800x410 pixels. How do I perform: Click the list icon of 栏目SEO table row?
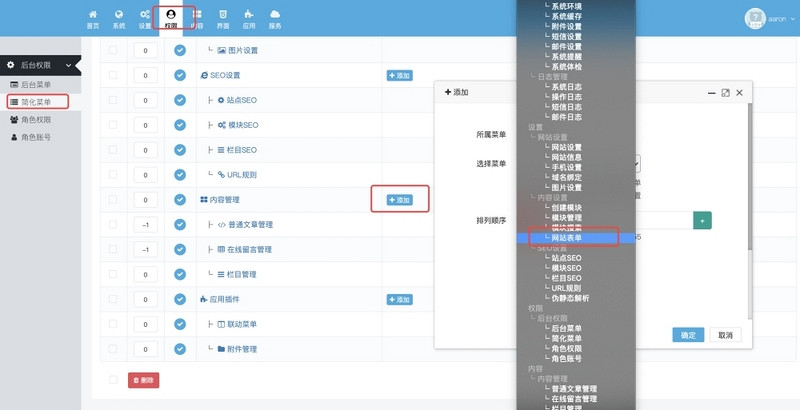click(221, 150)
